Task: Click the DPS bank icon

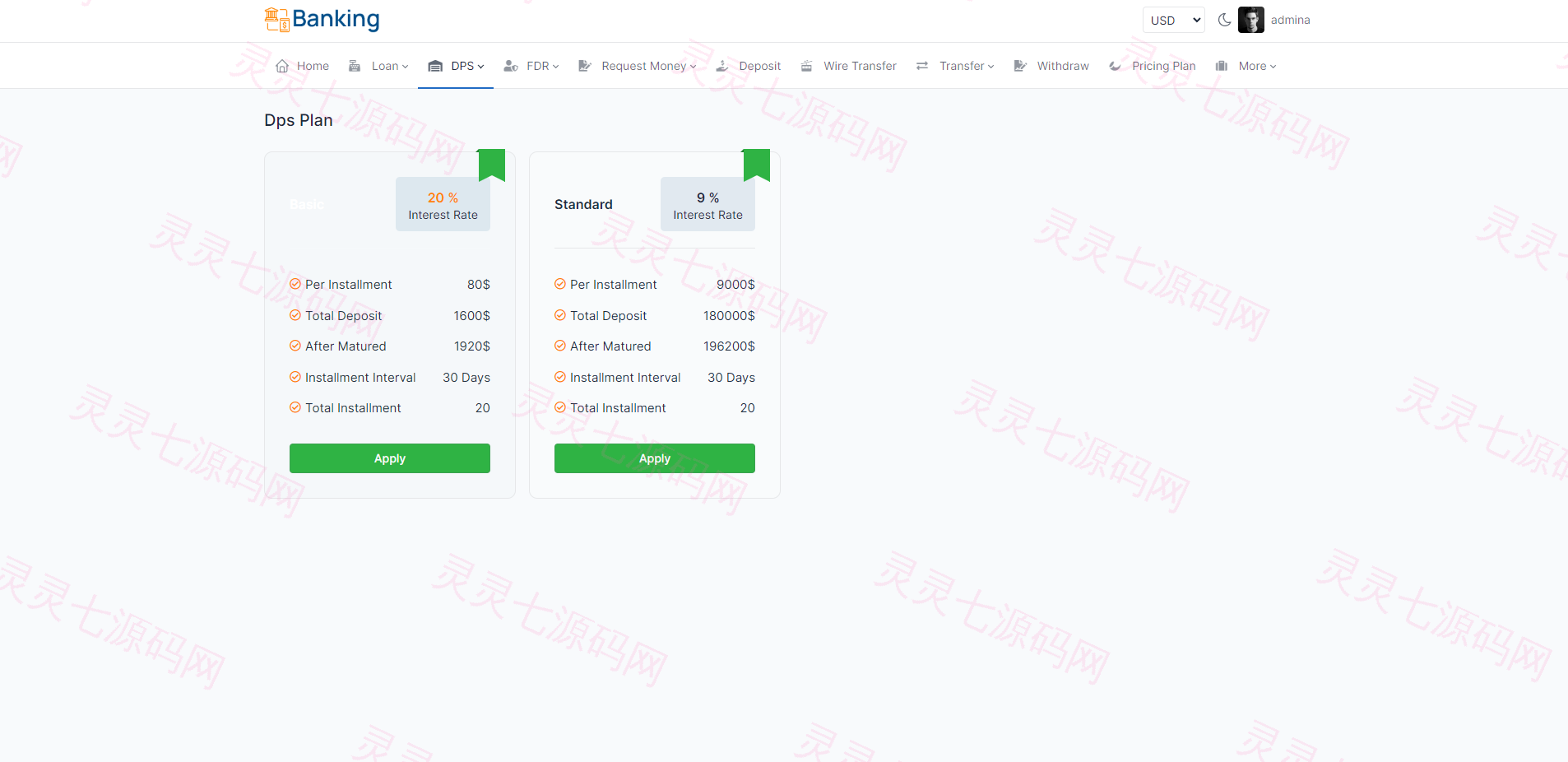Action: (435, 66)
